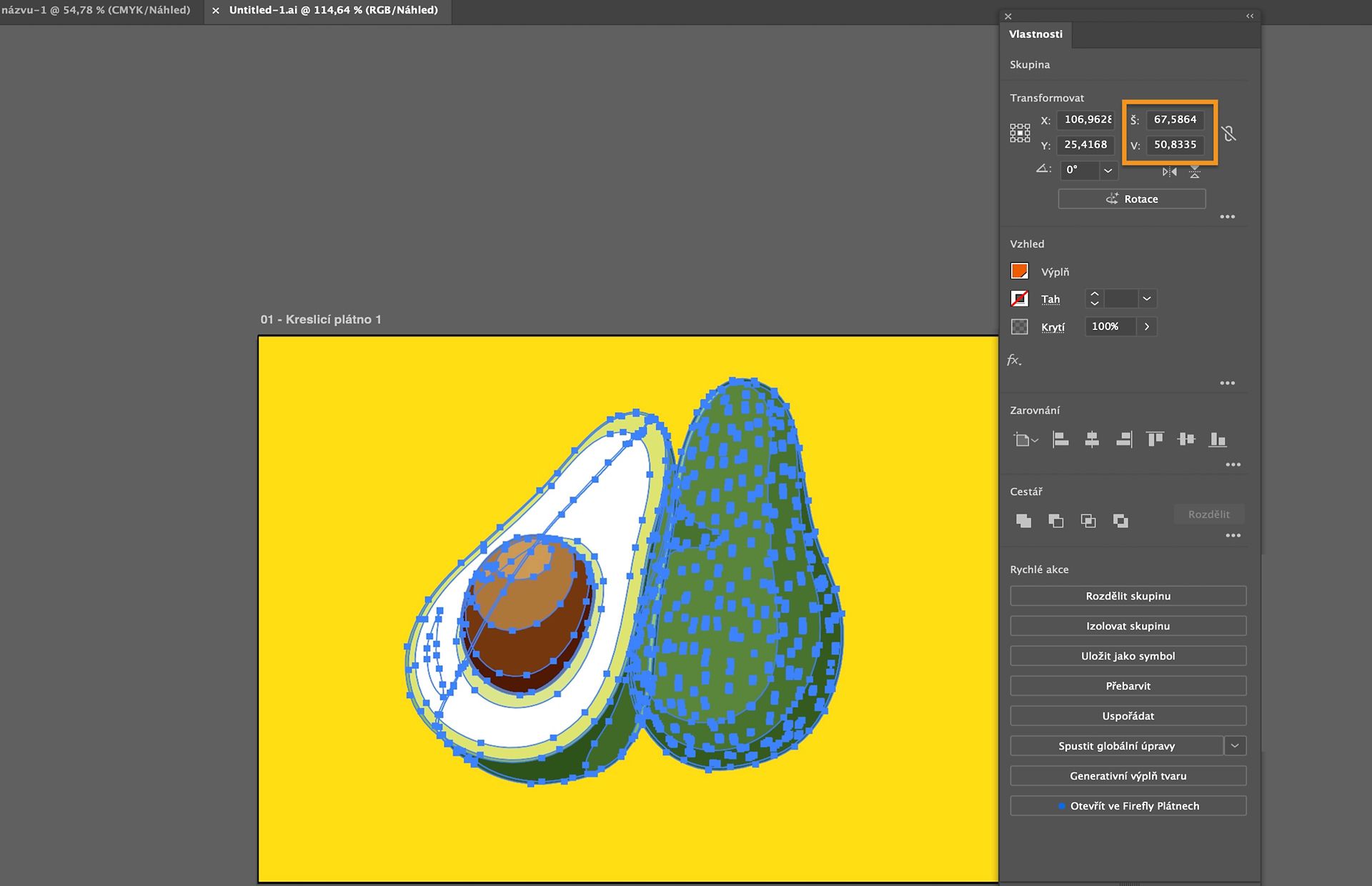Click Otevřít ve Firefly Plátnech button
This screenshot has width=1372, height=886.
1128,806
